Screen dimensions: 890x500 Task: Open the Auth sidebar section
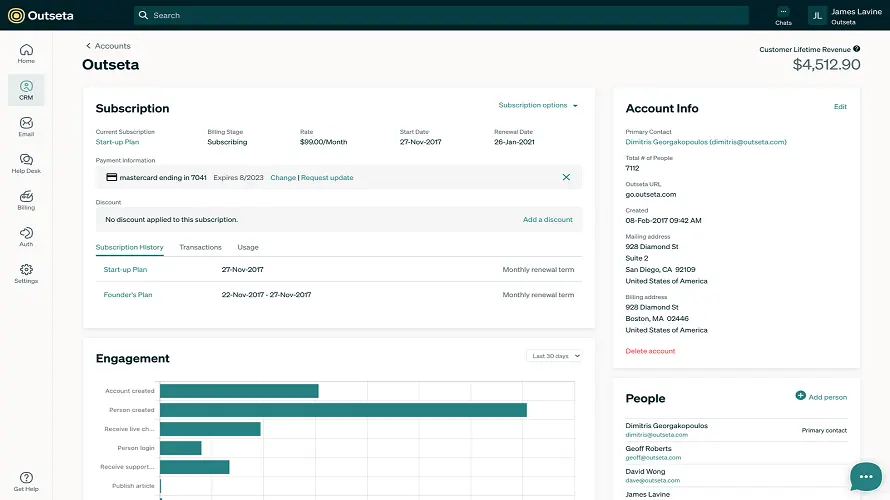click(x=26, y=237)
